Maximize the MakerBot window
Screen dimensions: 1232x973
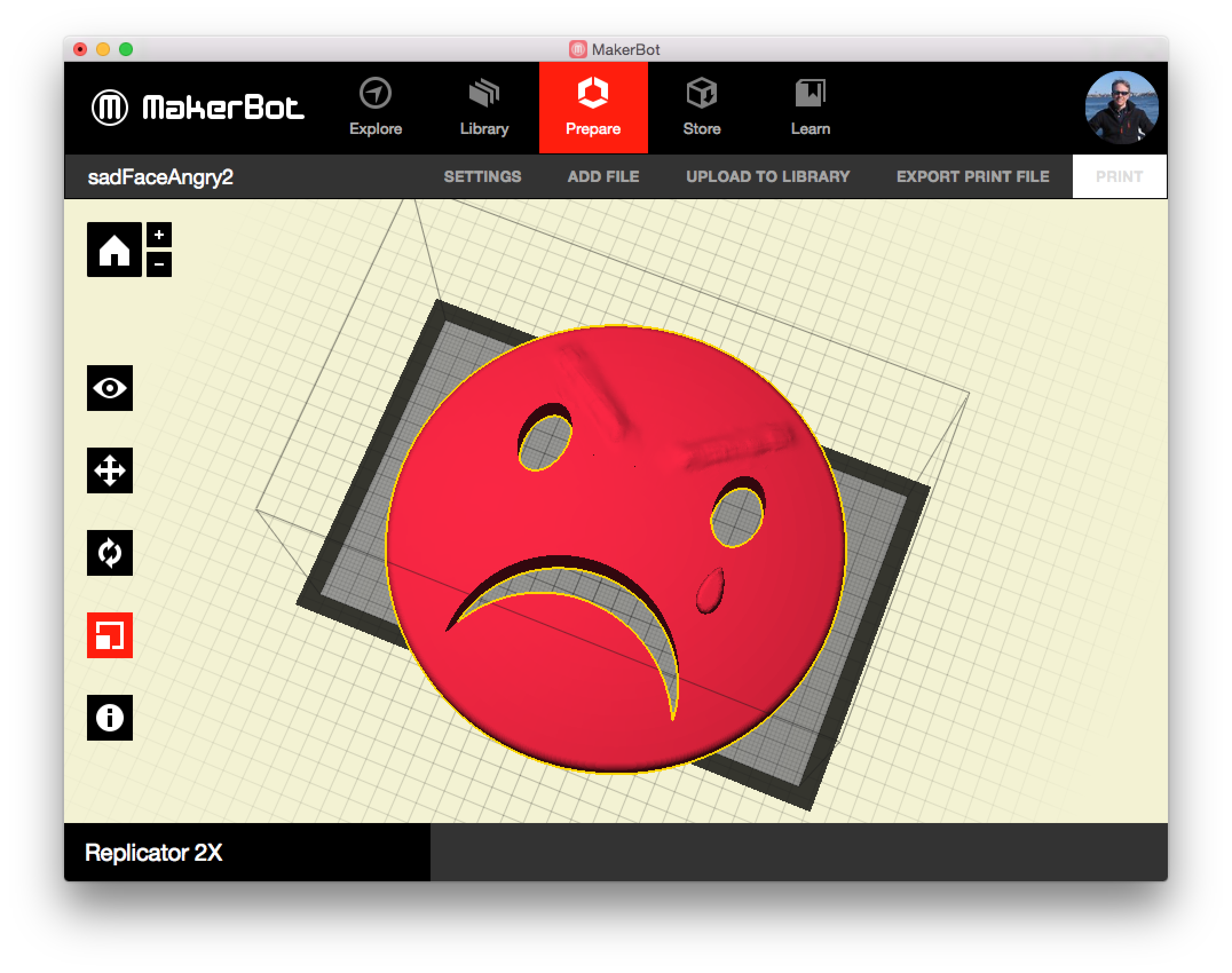126,49
